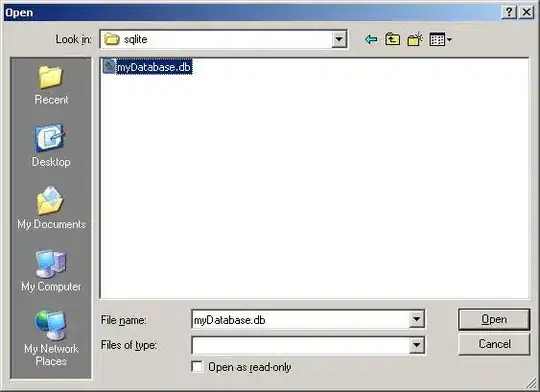
Task: Browse My Documents folder
Action: click(51, 209)
